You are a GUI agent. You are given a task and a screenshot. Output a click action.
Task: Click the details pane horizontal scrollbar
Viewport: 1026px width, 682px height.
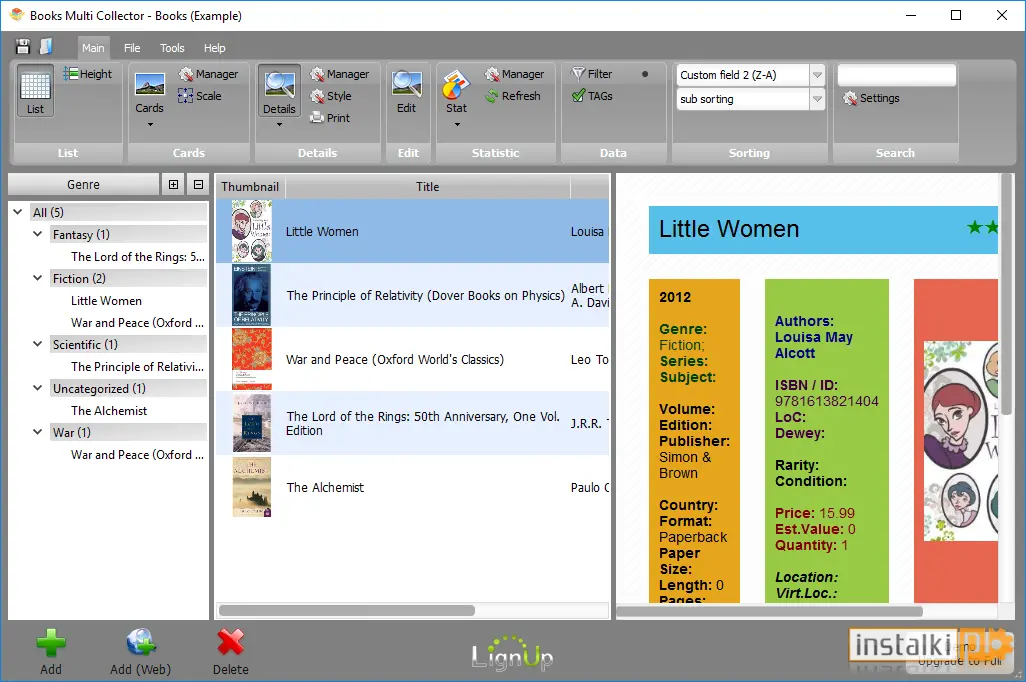[770, 611]
